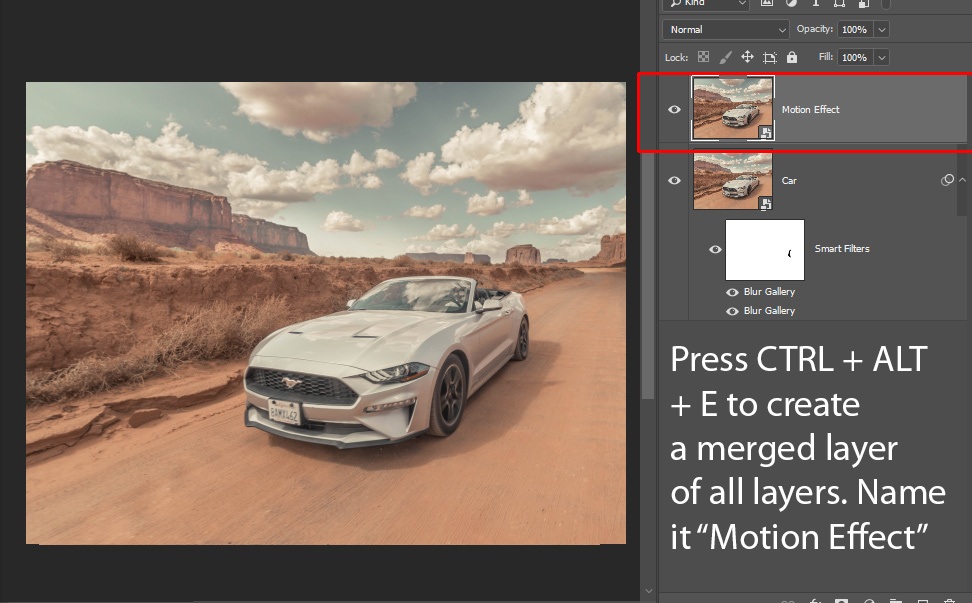Click the lock position move icon
This screenshot has width=972, height=603.
click(747, 58)
